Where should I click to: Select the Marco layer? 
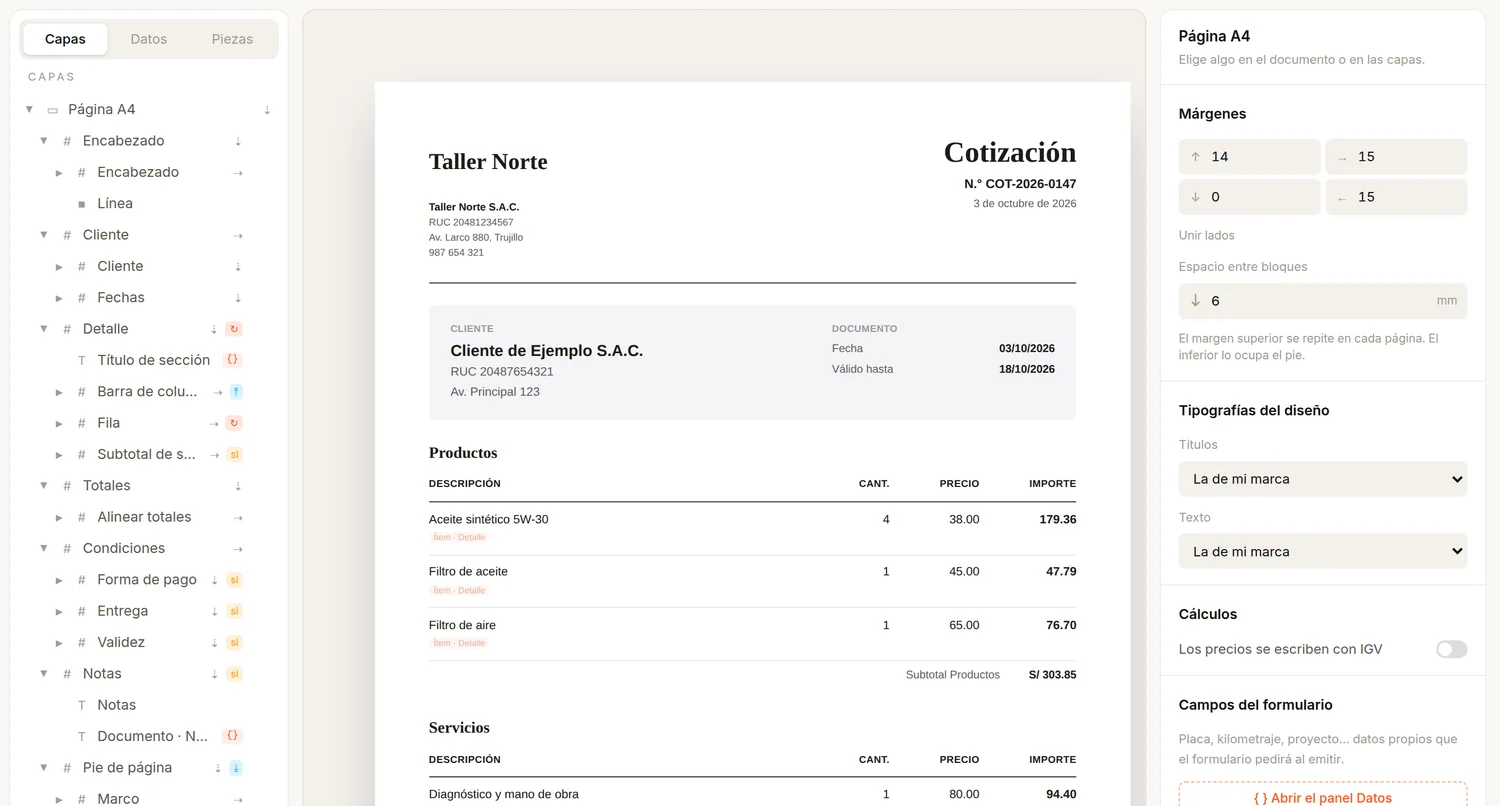pyautogui.click(x=118, y=799)
